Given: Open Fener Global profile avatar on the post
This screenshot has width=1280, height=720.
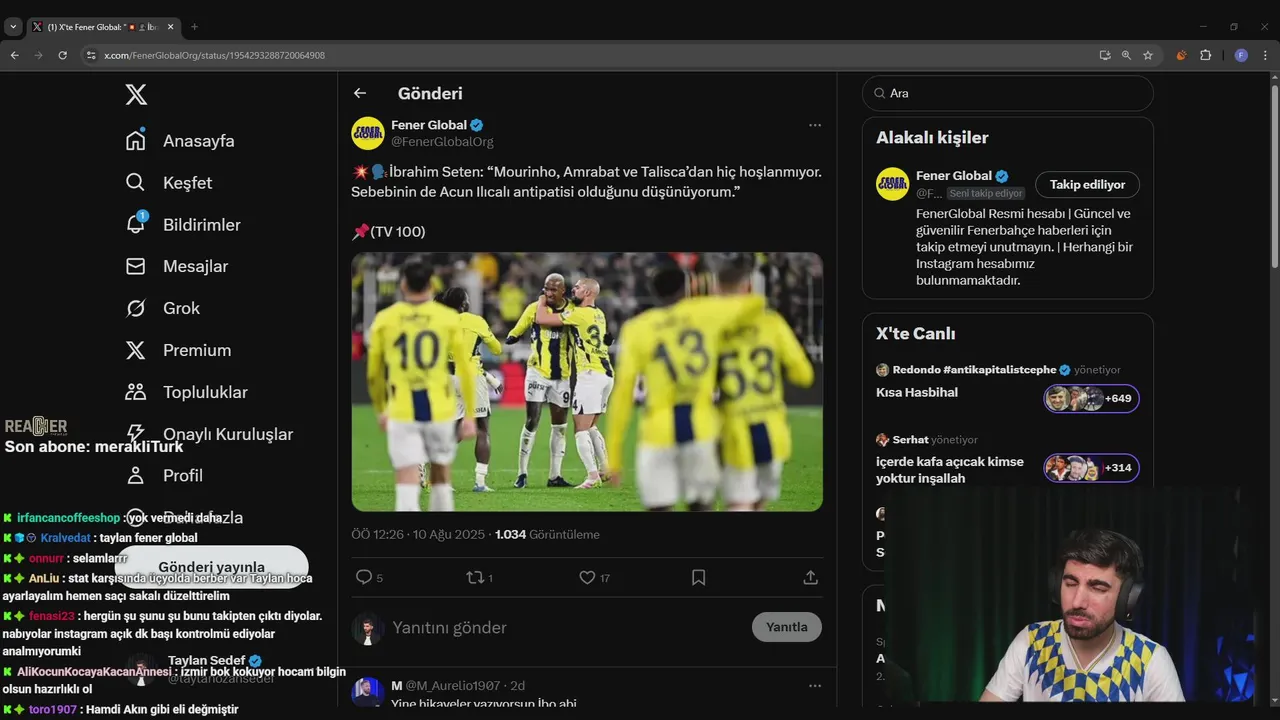Looking at the screenshot, I should [368, 133].
